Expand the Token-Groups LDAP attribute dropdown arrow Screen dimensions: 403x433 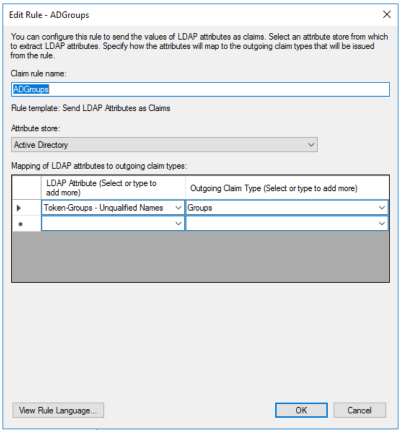click(x=178, y=208)
